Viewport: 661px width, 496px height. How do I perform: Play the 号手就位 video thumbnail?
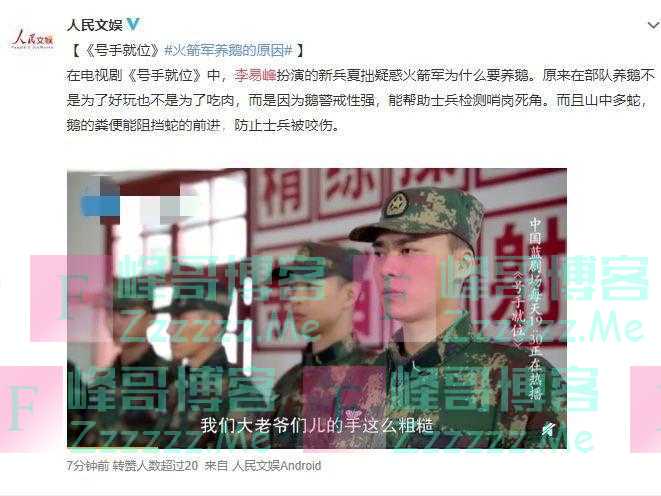pyautogui.click(x=317, y=308)
